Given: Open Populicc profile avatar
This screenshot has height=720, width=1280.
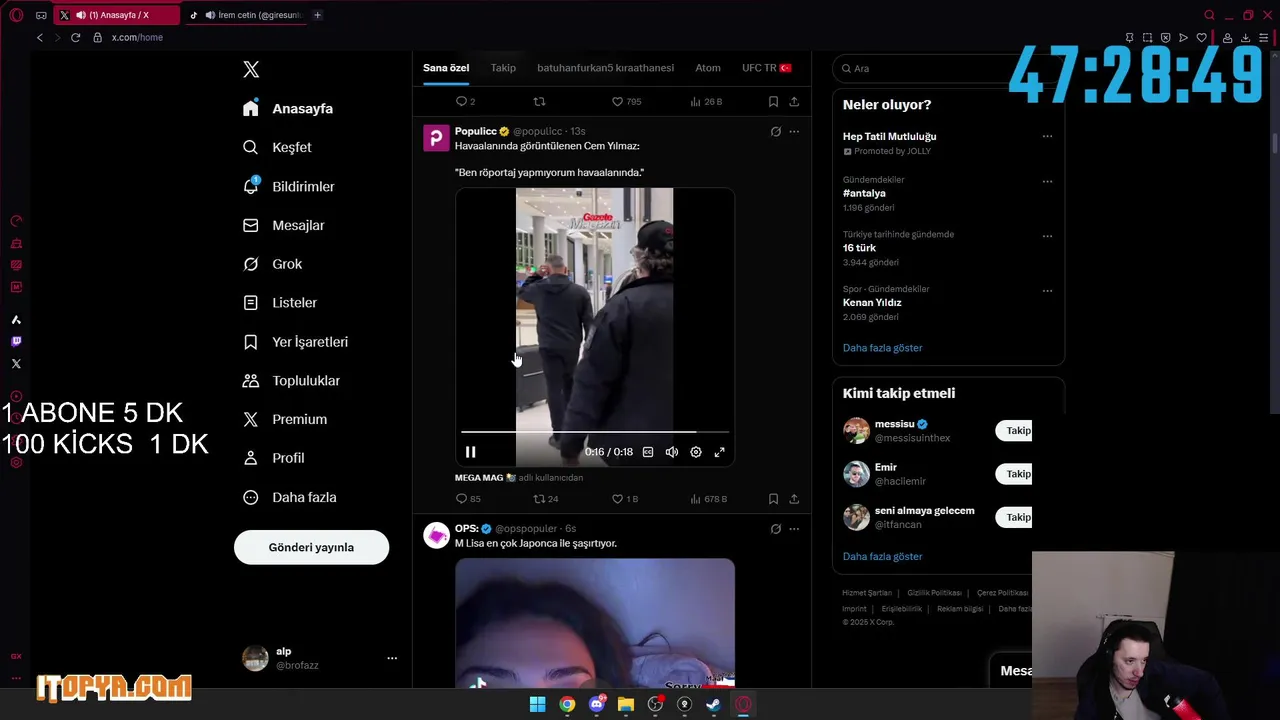Looking at the screenshot, I should pos(436,138).
